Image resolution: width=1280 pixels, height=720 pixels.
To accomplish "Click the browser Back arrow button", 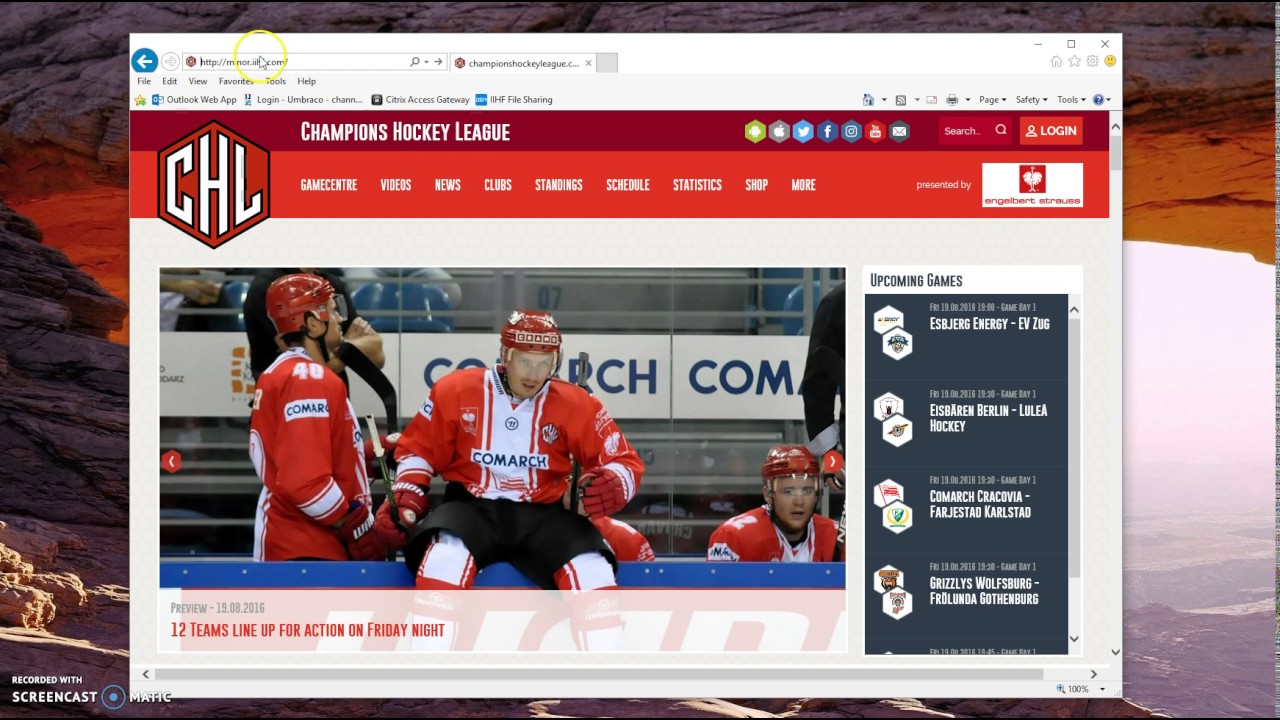I will click(x=144, y=61).
